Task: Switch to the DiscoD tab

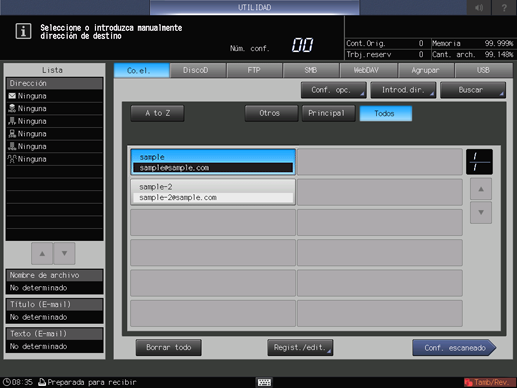Action: click(198, 71)
